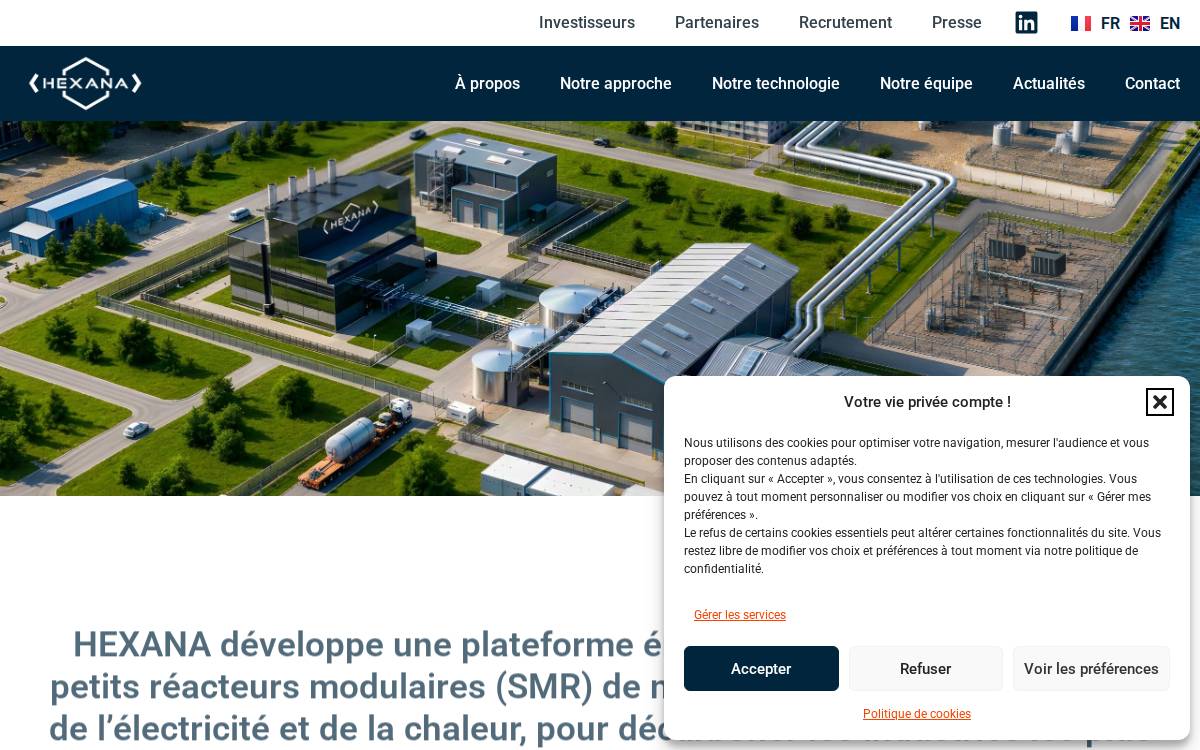Select the French flag icon

click(1081, 23)
